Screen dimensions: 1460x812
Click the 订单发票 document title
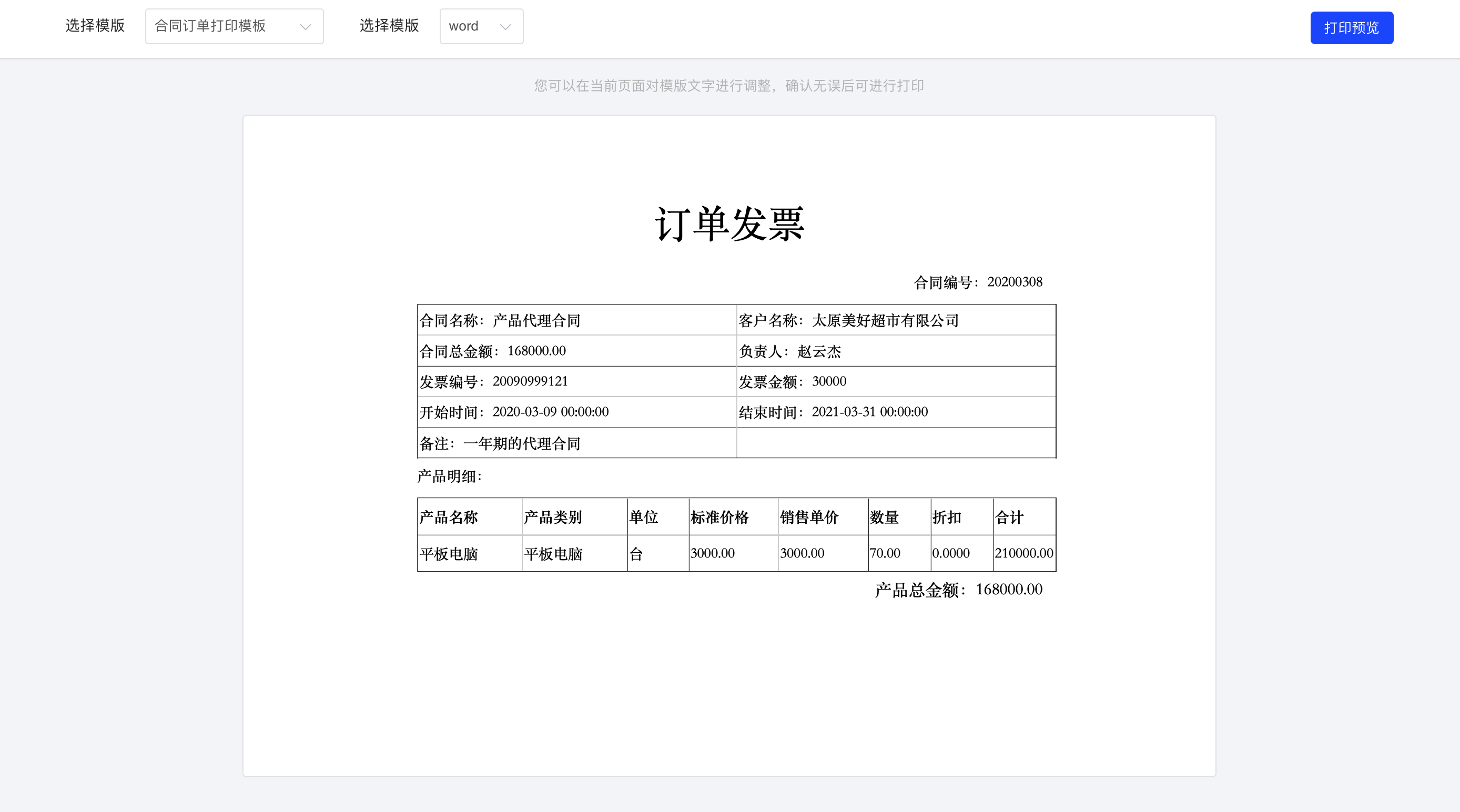pyautogui.click(x=729, y=224)
